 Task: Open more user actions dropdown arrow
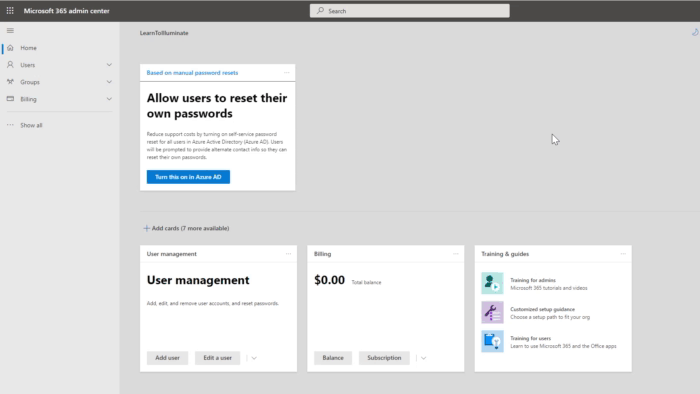tap(254, 358)
